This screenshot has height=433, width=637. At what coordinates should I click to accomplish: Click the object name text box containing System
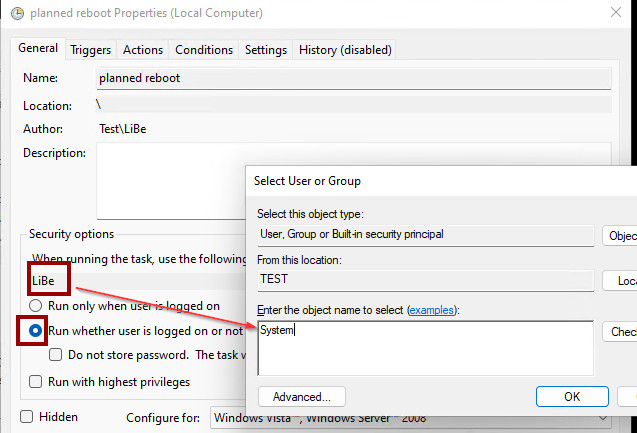pyautogui.click(x=425, y=345)
